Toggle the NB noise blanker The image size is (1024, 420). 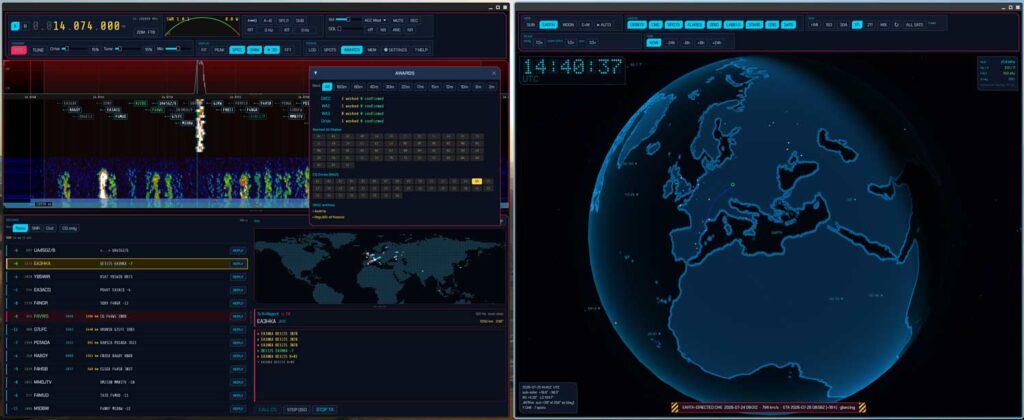tap(383, 29)
